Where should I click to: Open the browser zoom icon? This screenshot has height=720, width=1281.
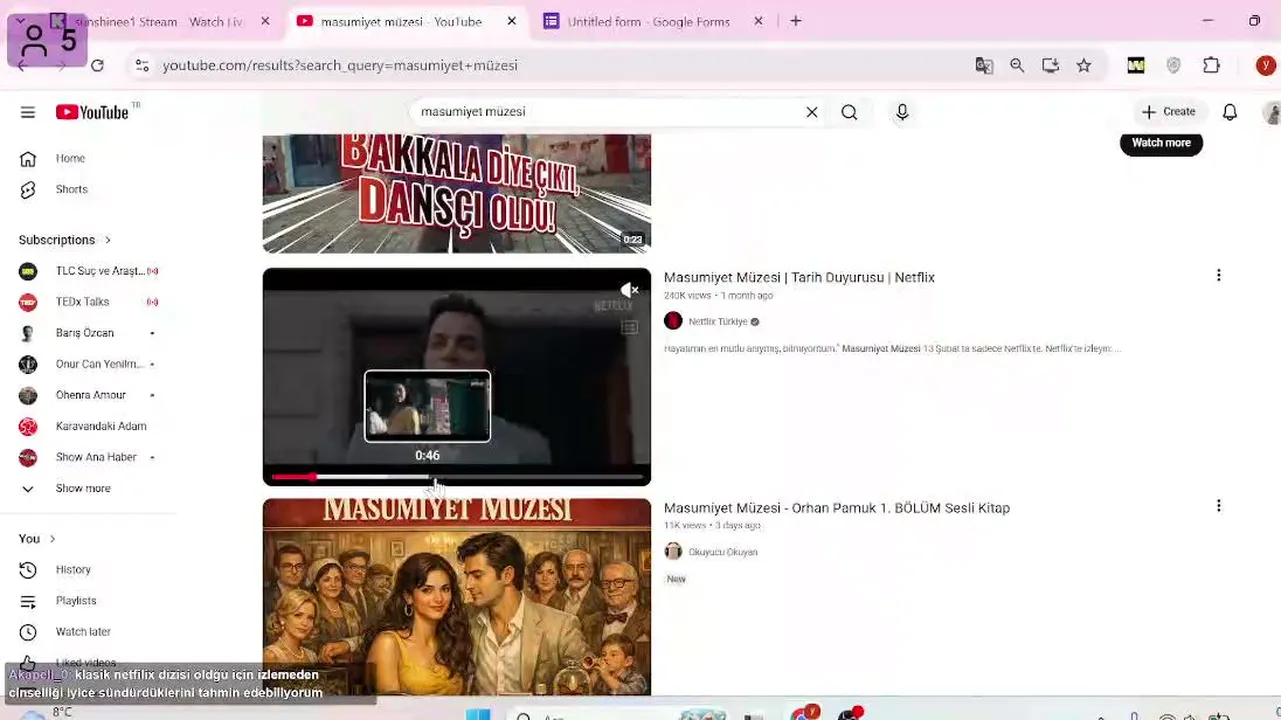[x=1017, y=65]
